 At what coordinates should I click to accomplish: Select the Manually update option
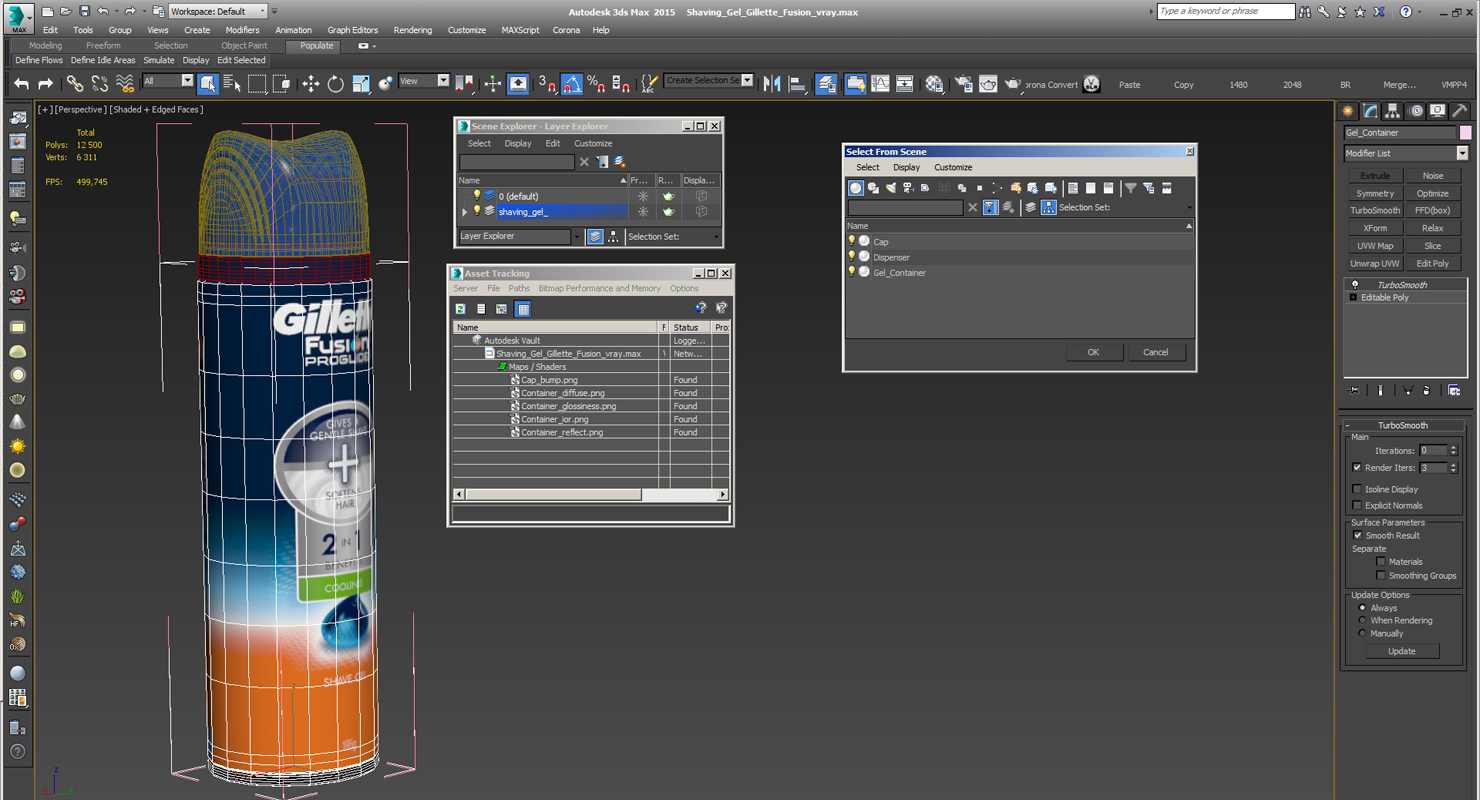1362,633
